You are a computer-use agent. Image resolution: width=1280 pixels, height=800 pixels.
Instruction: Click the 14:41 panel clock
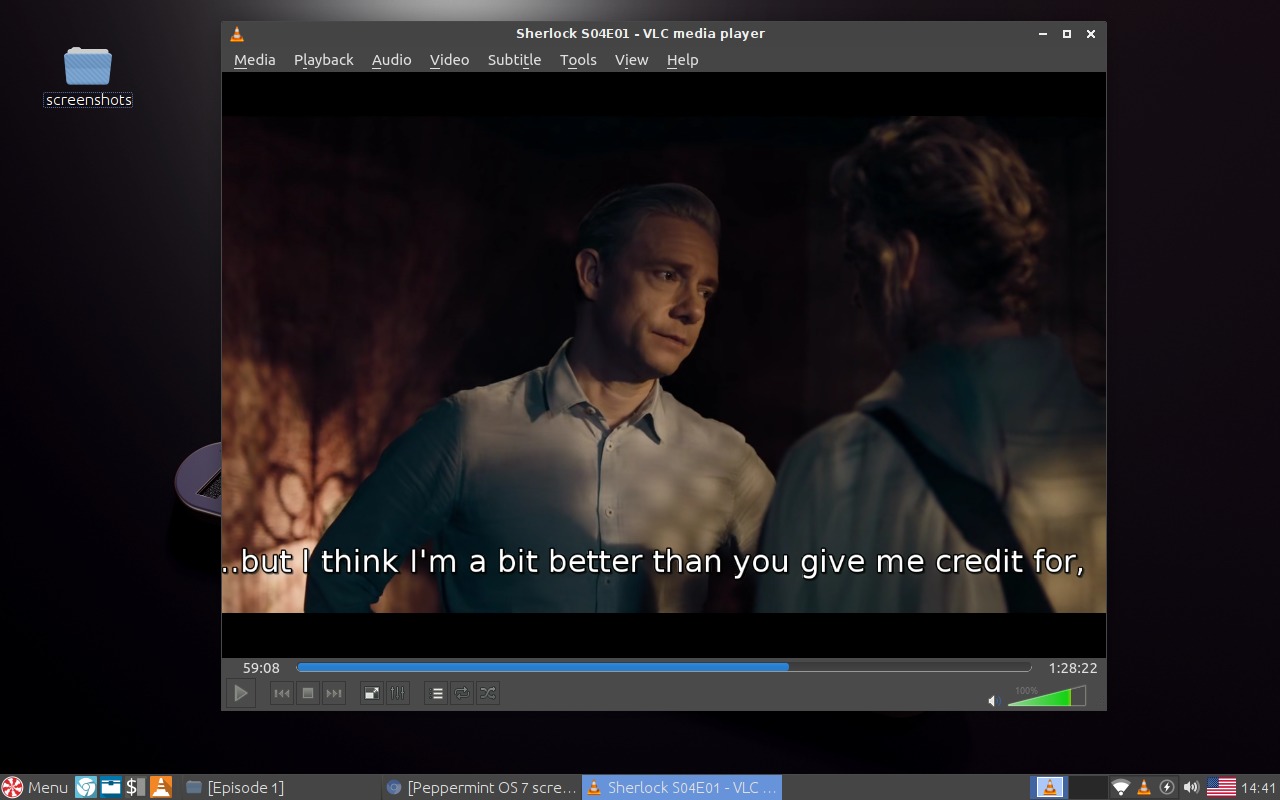click(x=1258, y=787)
